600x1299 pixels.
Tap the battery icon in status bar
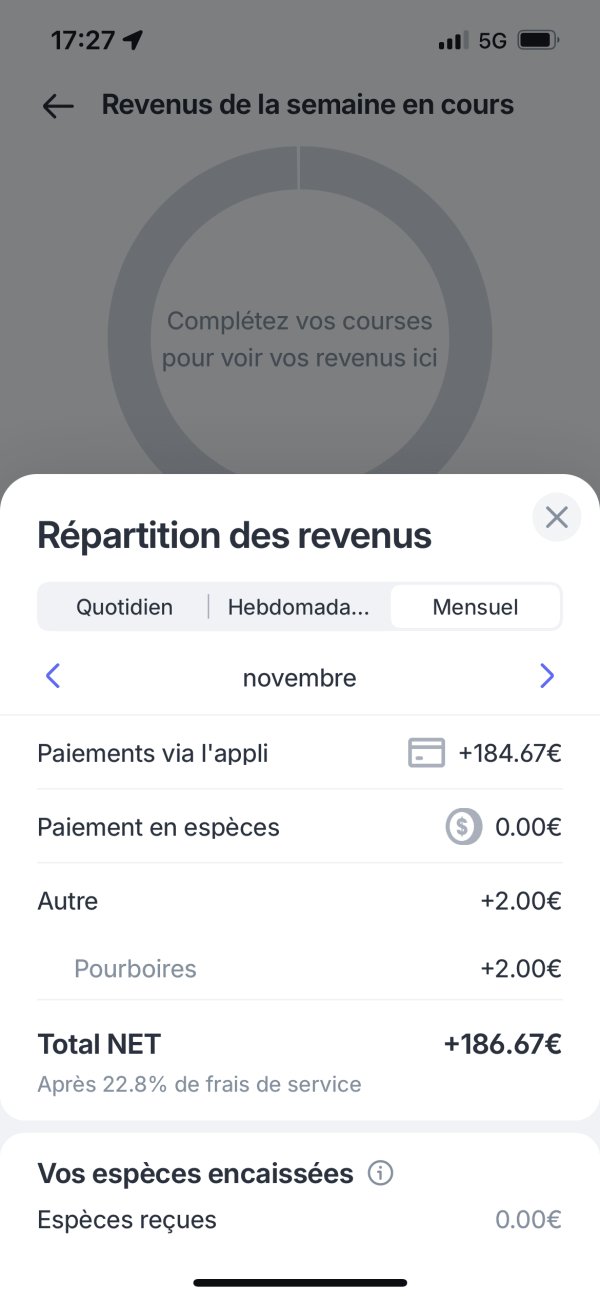point(540,41)
